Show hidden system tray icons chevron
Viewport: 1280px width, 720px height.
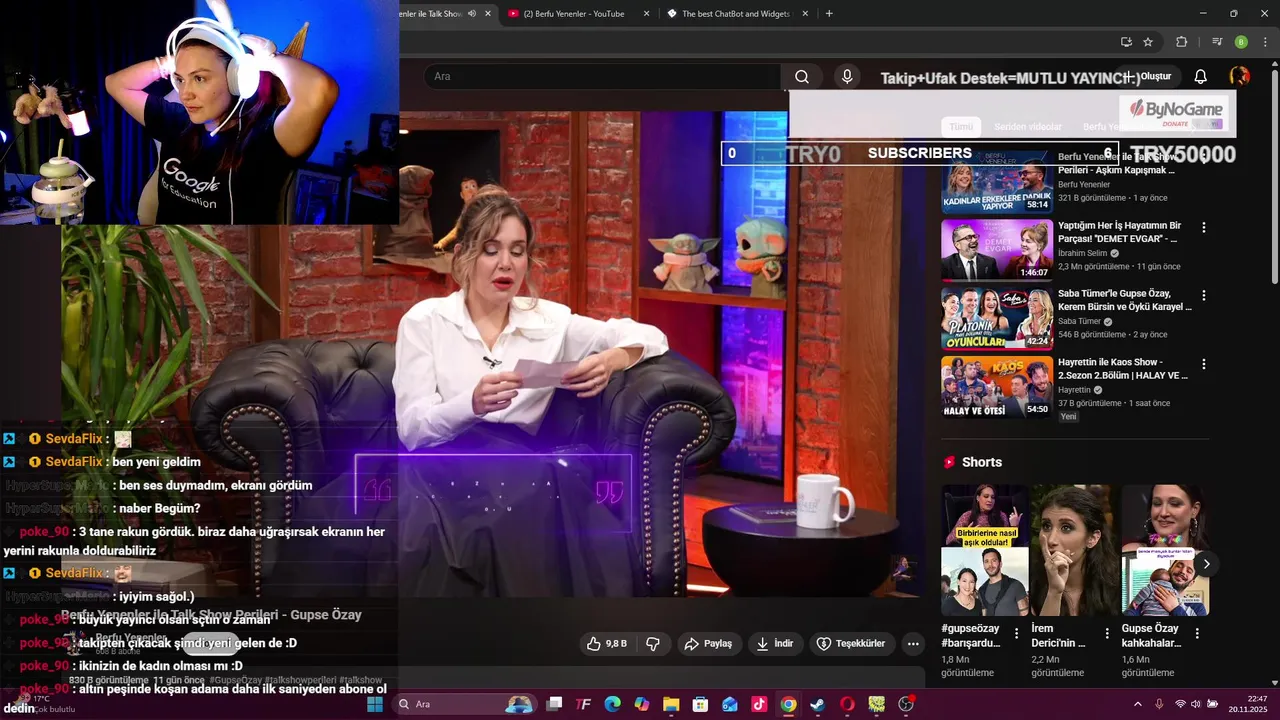click(1137, 704)
